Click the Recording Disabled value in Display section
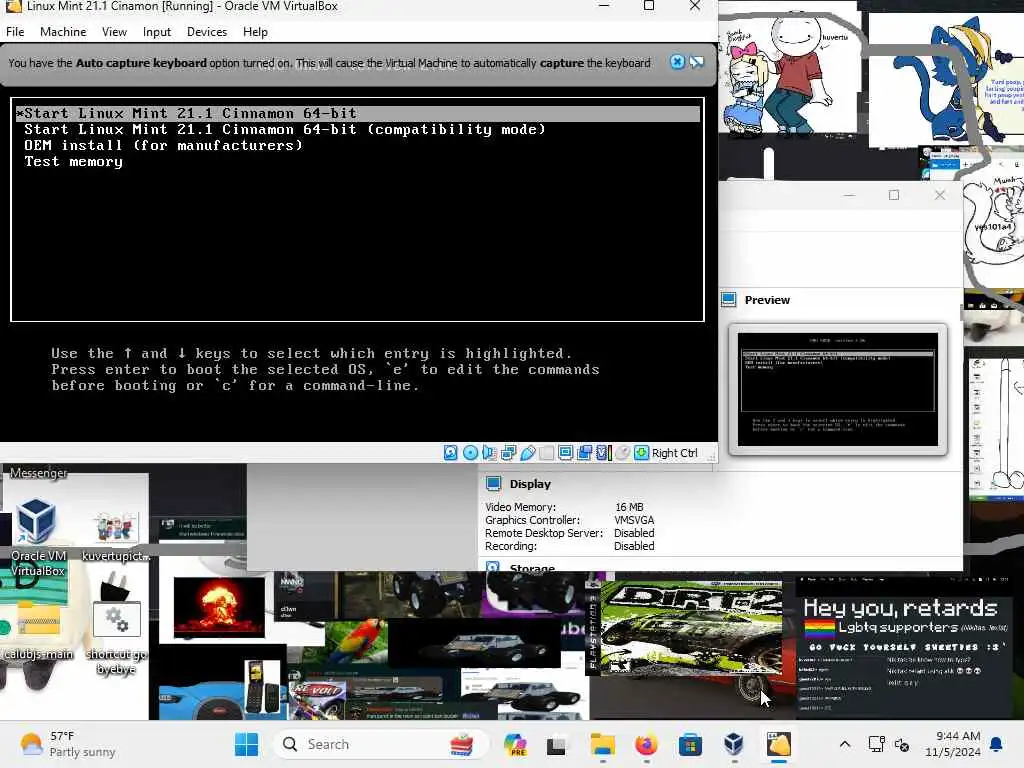Screen dimensions: 1024x768 click(x=633, y=547)
